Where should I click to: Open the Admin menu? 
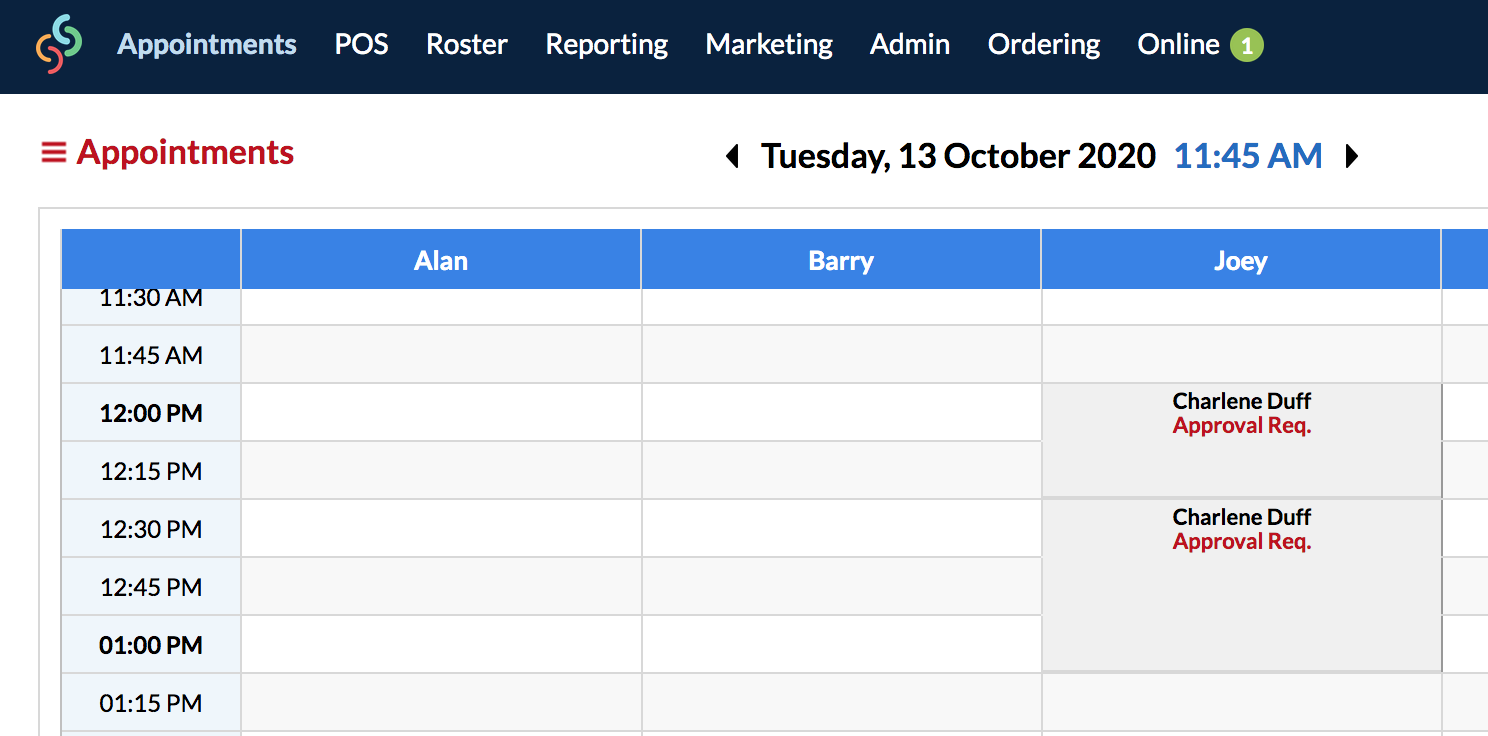pos(909,44)
